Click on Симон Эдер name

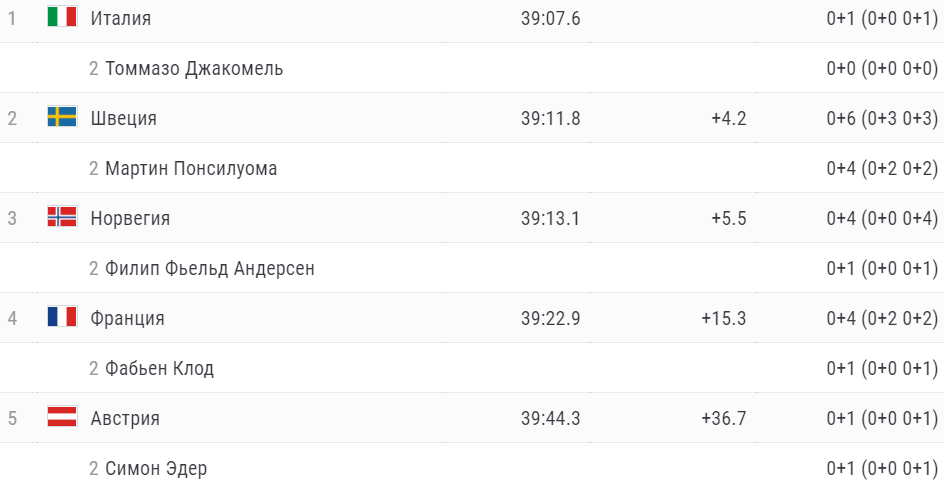tap(156, 468)
